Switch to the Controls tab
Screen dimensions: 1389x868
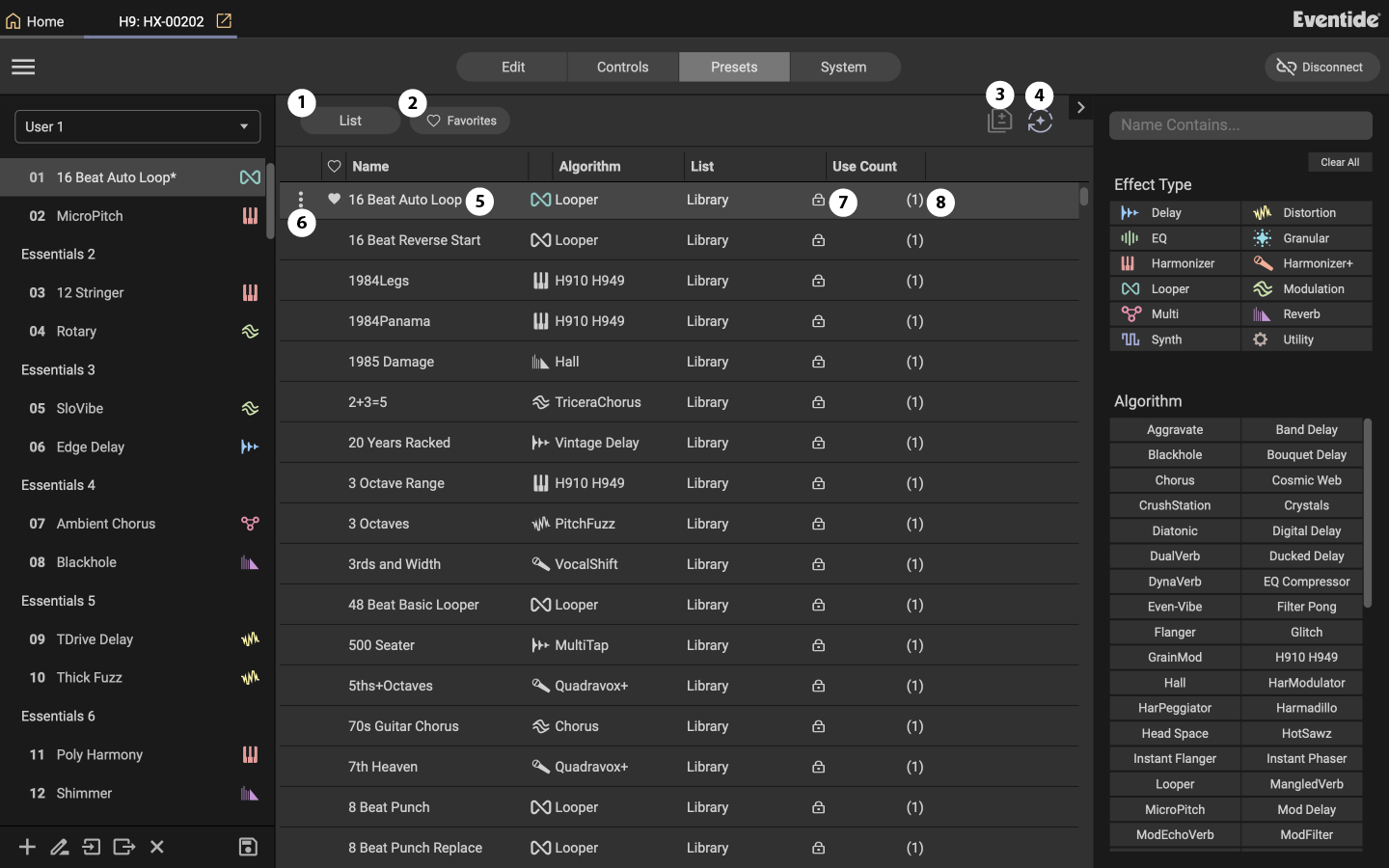(622, 67)
